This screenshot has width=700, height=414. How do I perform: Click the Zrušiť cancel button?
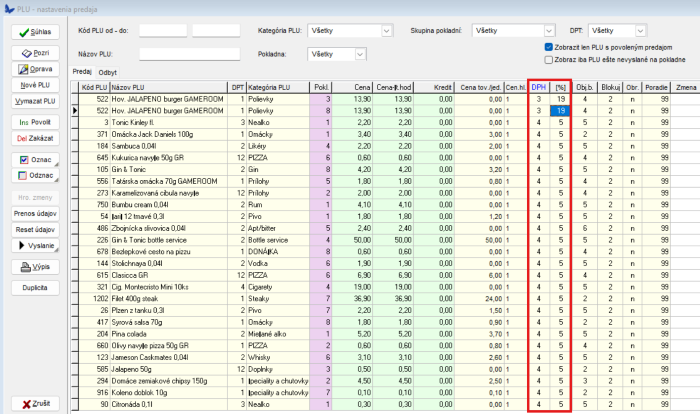[35, 404]
